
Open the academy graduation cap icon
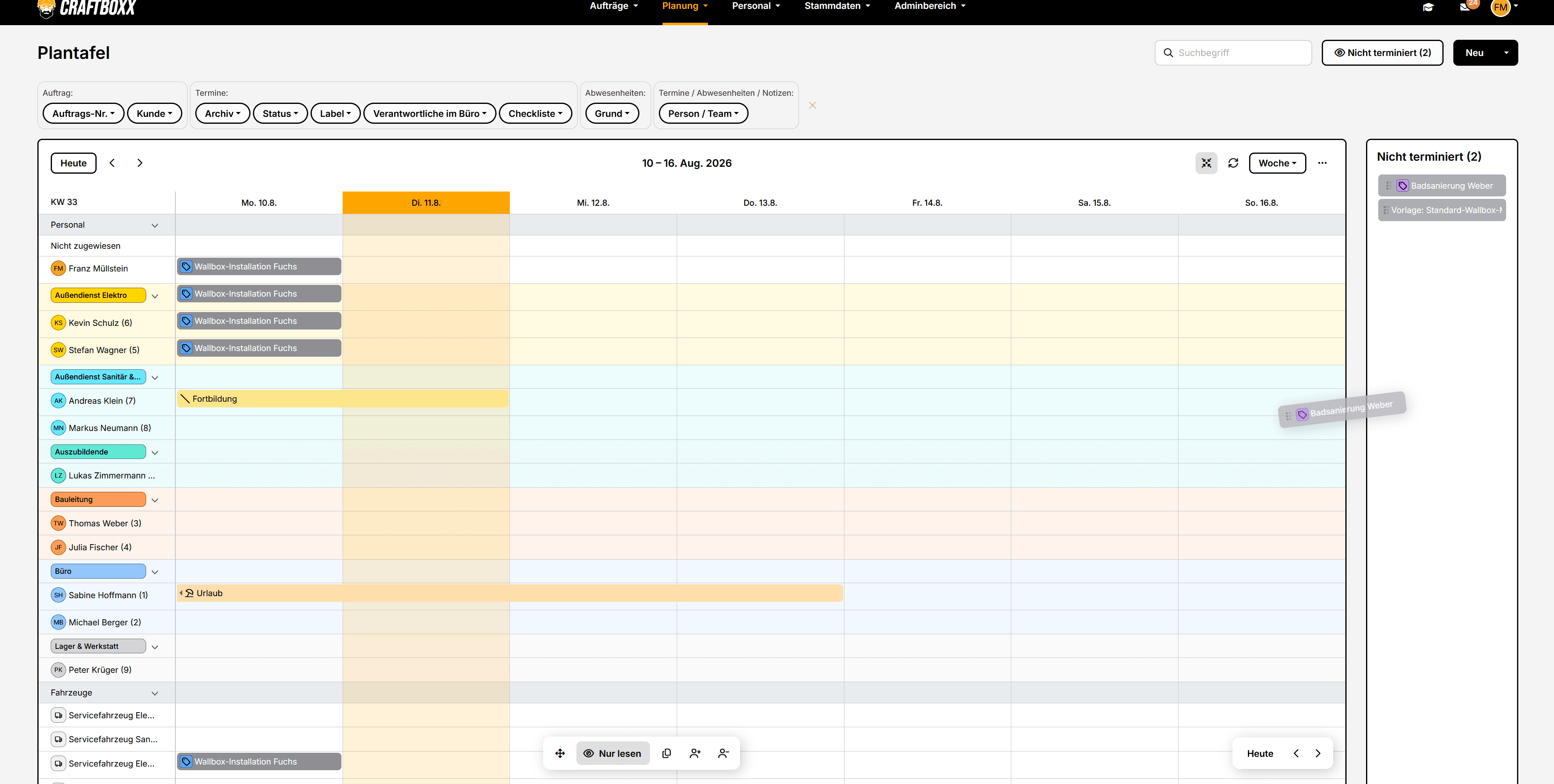click(x=1428, y=7)
